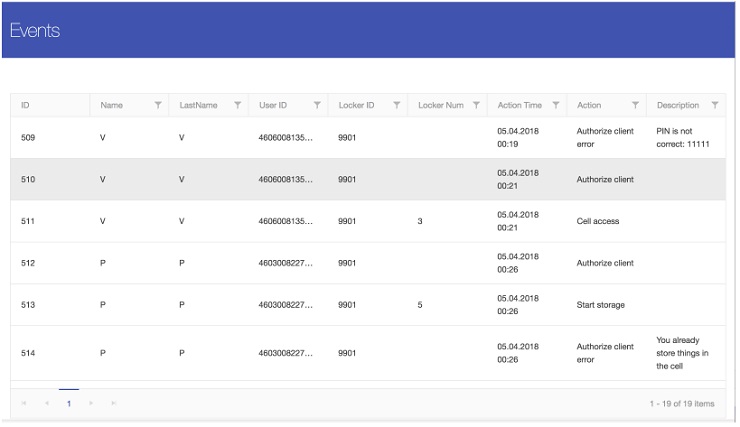This screenshot has width=740, height=427.
Task: Jump to the last page using pager arrow
Action: (113, 403)
